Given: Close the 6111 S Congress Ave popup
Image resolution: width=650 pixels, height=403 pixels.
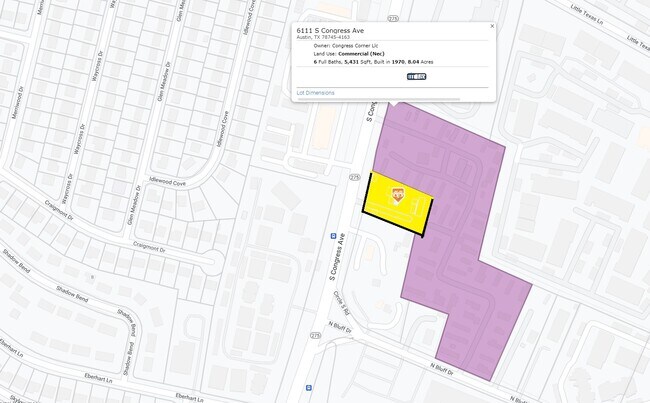Looking at the screenshot, I should click(491, 26).
